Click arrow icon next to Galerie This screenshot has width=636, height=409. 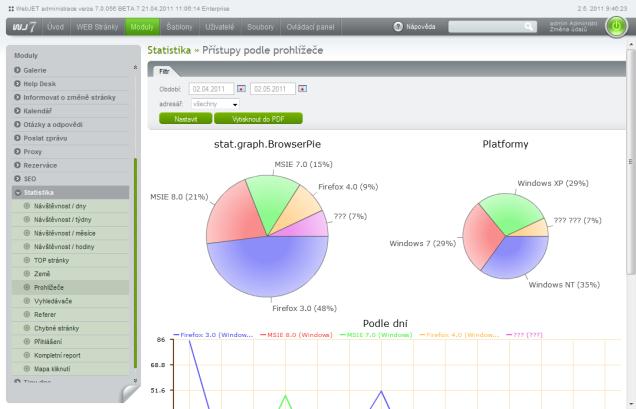point(17,70)
